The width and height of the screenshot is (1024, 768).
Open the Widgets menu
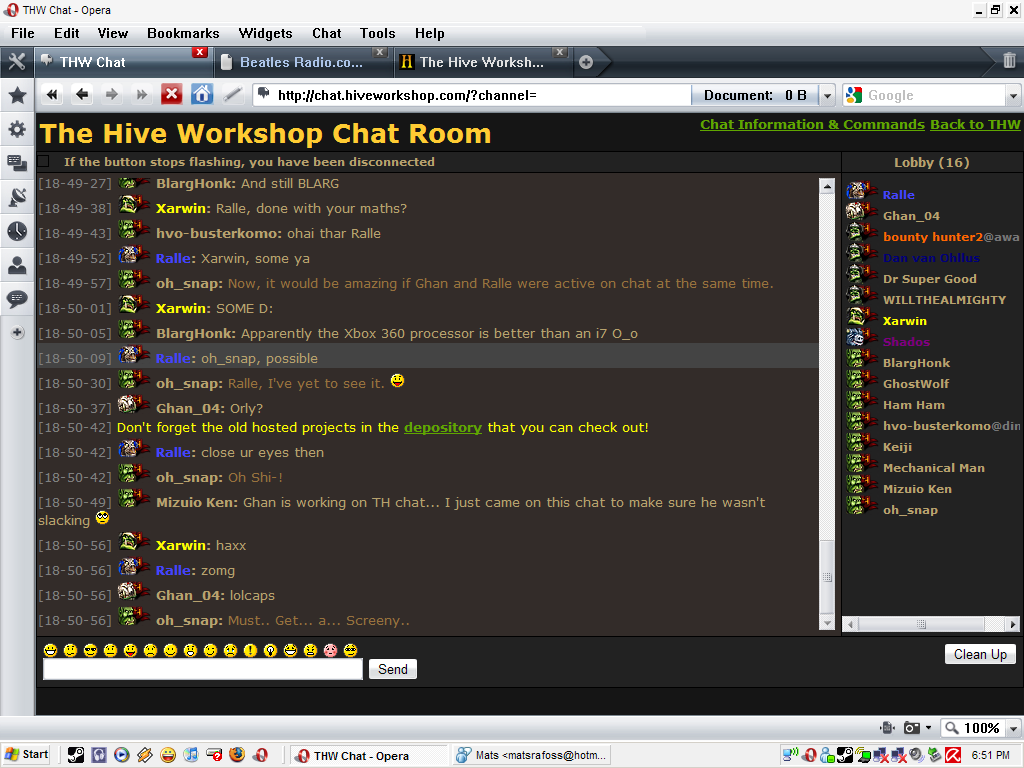[x=265, y=33]
